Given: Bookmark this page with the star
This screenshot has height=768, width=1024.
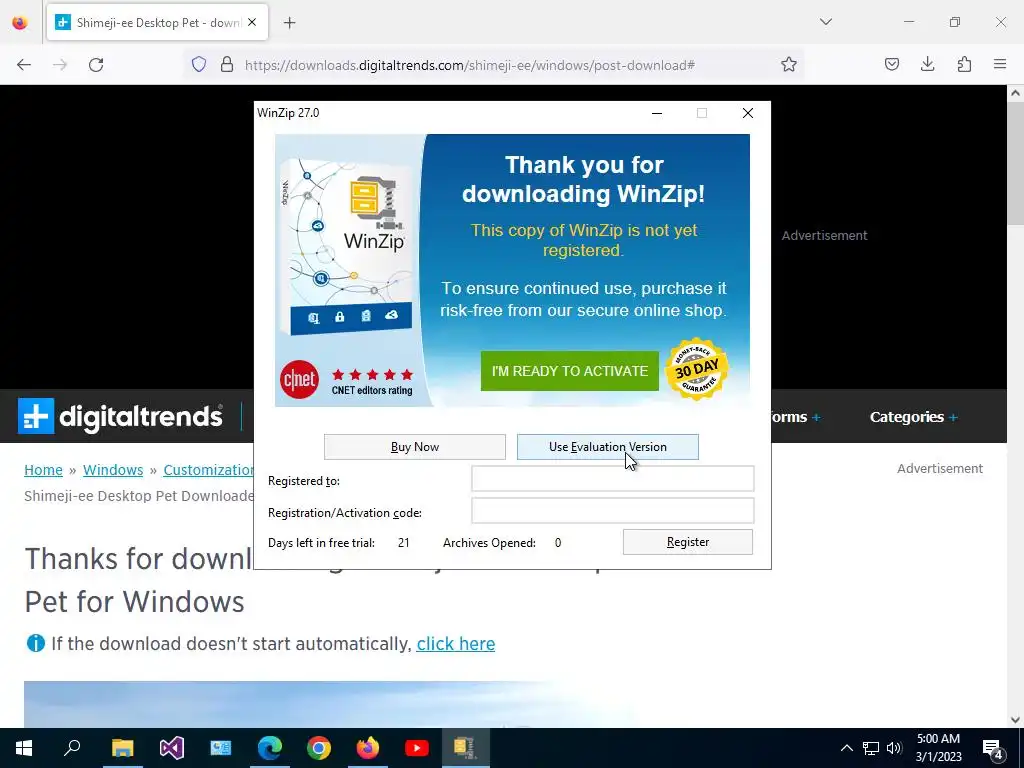Looking at the screenshot, I should (789, 65).
